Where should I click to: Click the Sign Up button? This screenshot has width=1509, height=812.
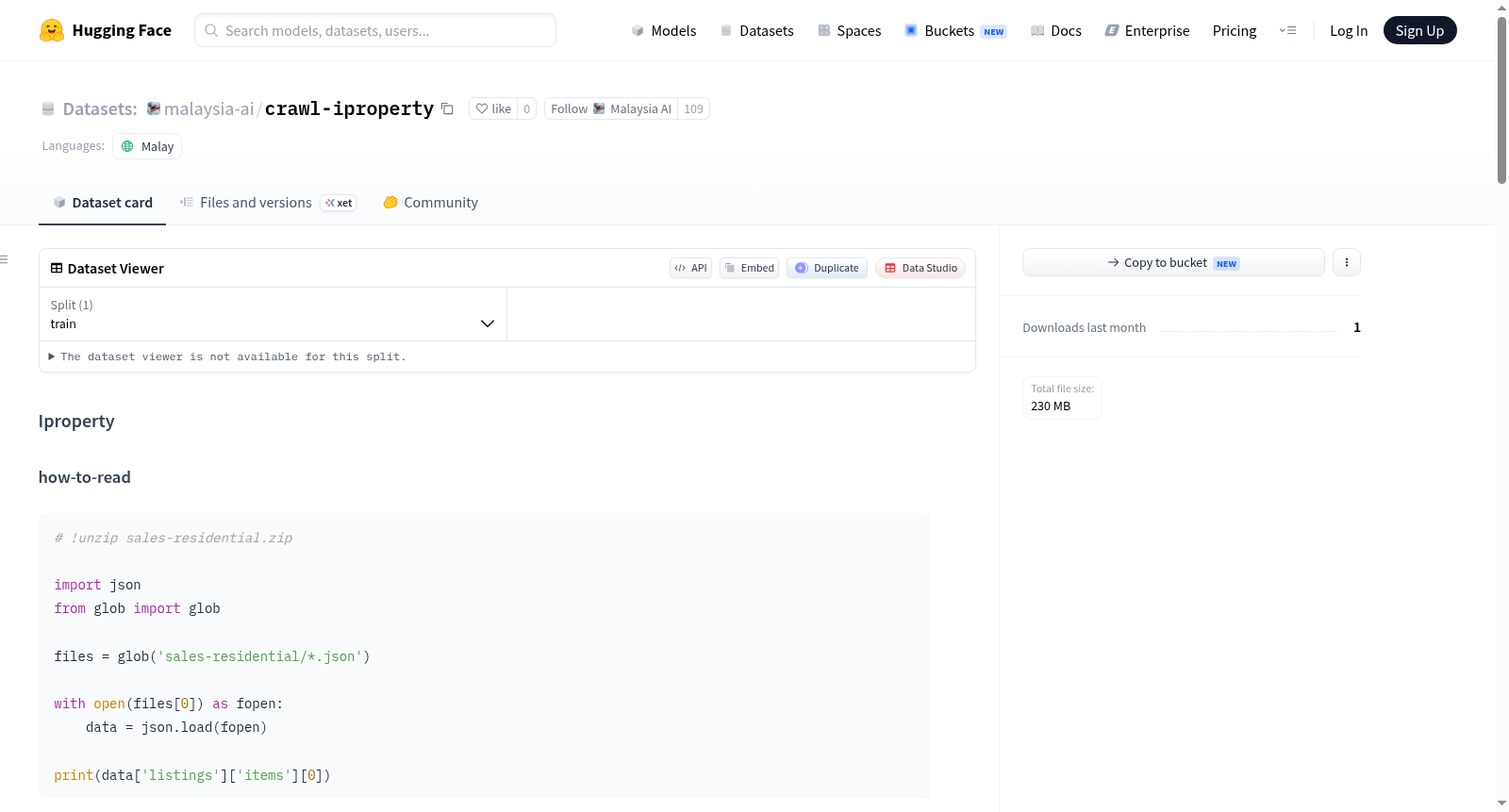[x=1419, y=30]
